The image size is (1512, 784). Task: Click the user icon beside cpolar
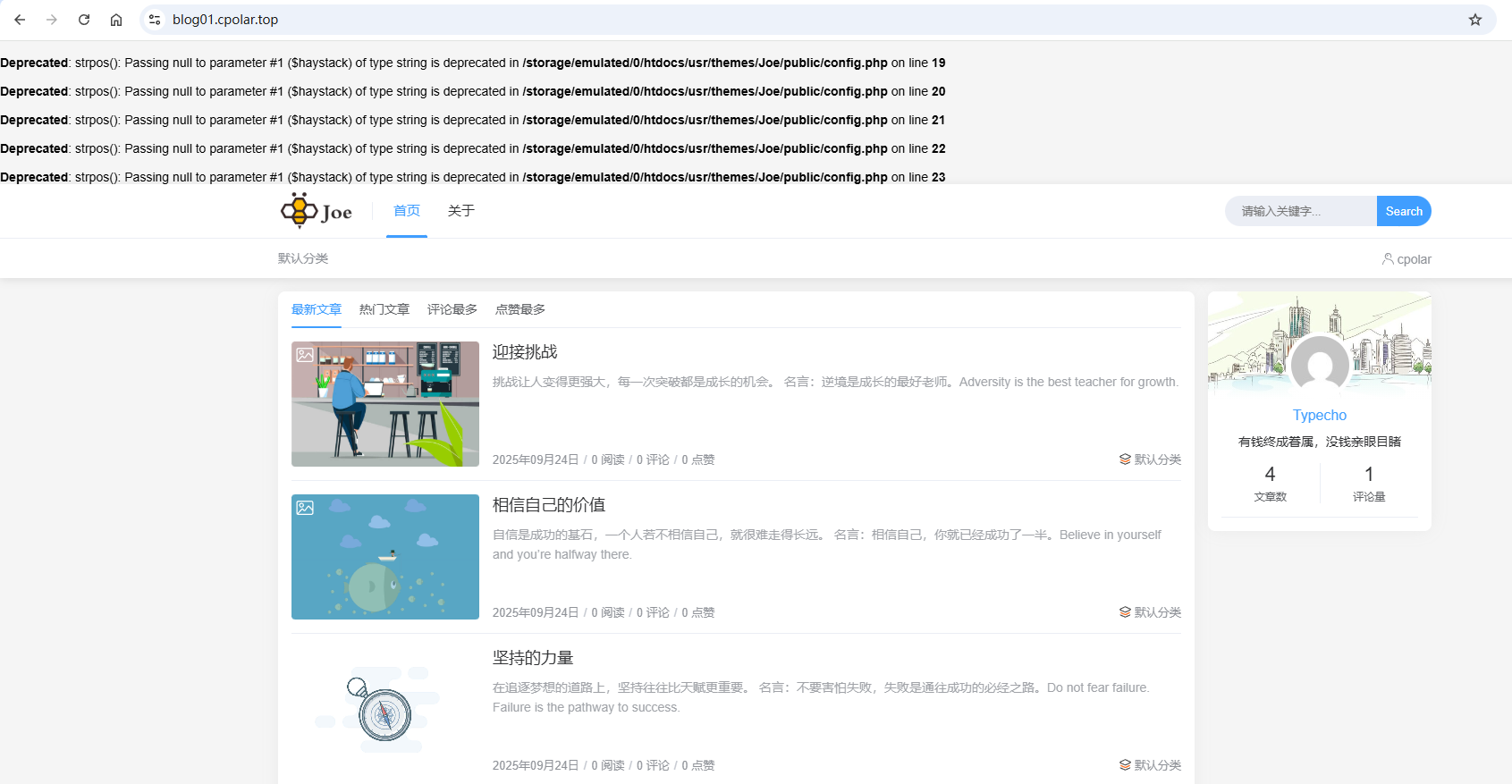[x=1388, y=258]
